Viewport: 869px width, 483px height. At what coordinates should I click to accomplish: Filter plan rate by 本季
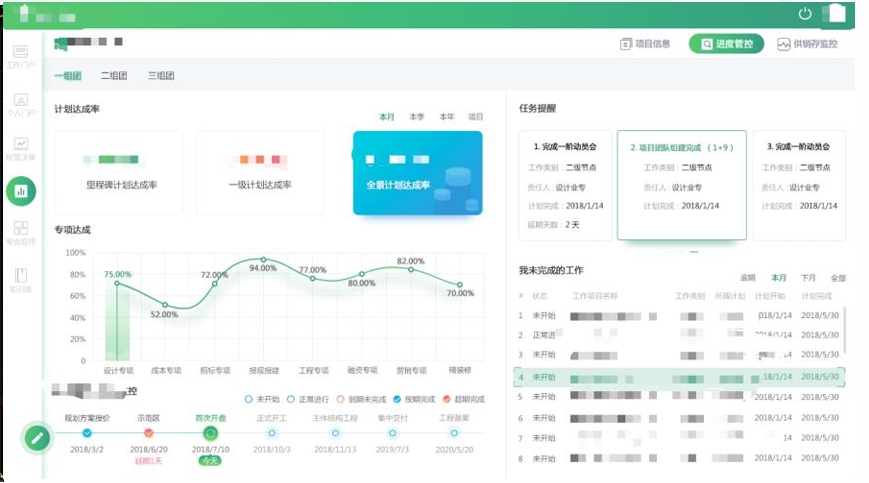point(416,117)
